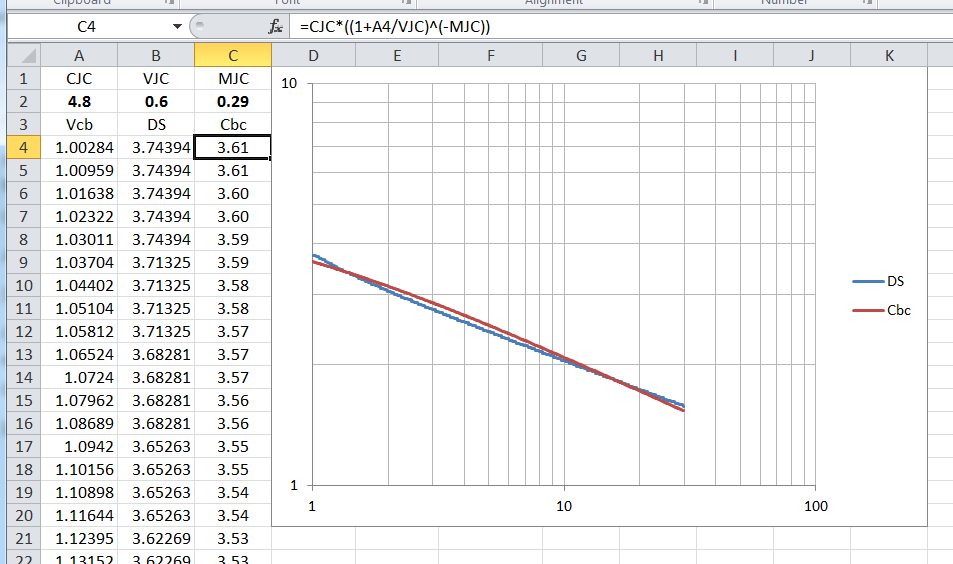Select column E header
The width and height of the screenshot is (953, 564).
click(397, 56)
